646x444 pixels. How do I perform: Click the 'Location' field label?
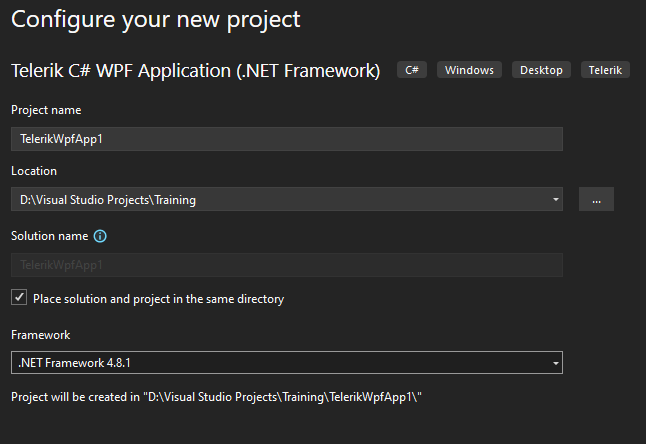(x=34, y=171)
